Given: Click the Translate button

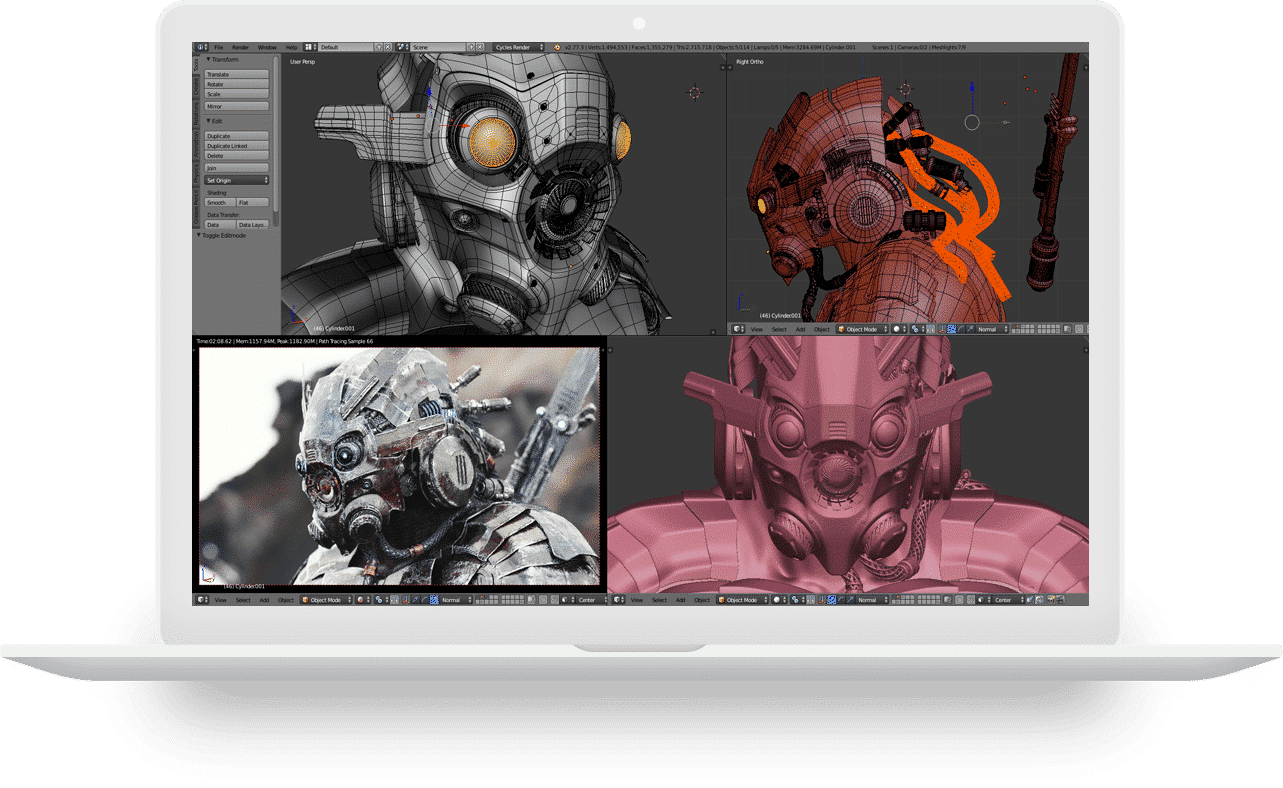Looking at the screenshot, I should (x=237, y=75).
